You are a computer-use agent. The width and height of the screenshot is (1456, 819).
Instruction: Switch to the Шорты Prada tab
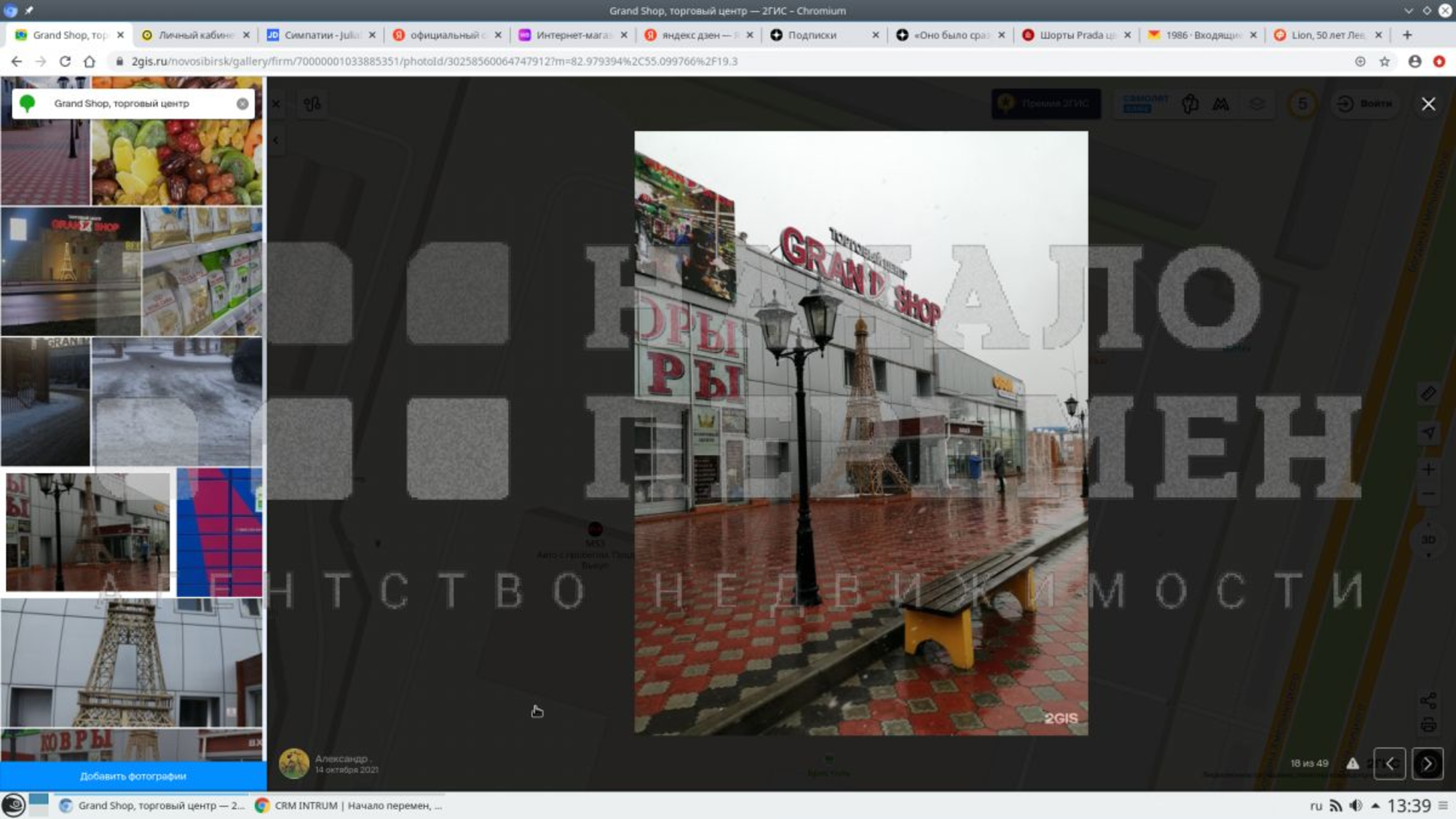1076,35
